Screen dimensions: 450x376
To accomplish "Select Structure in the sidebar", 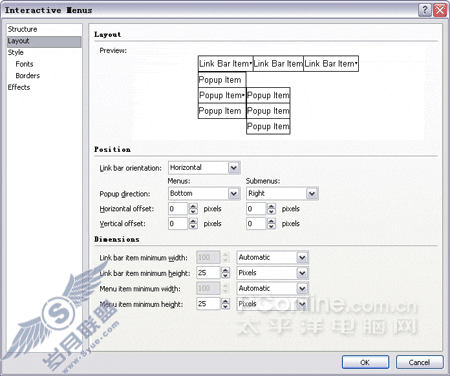I will [23, 29].
